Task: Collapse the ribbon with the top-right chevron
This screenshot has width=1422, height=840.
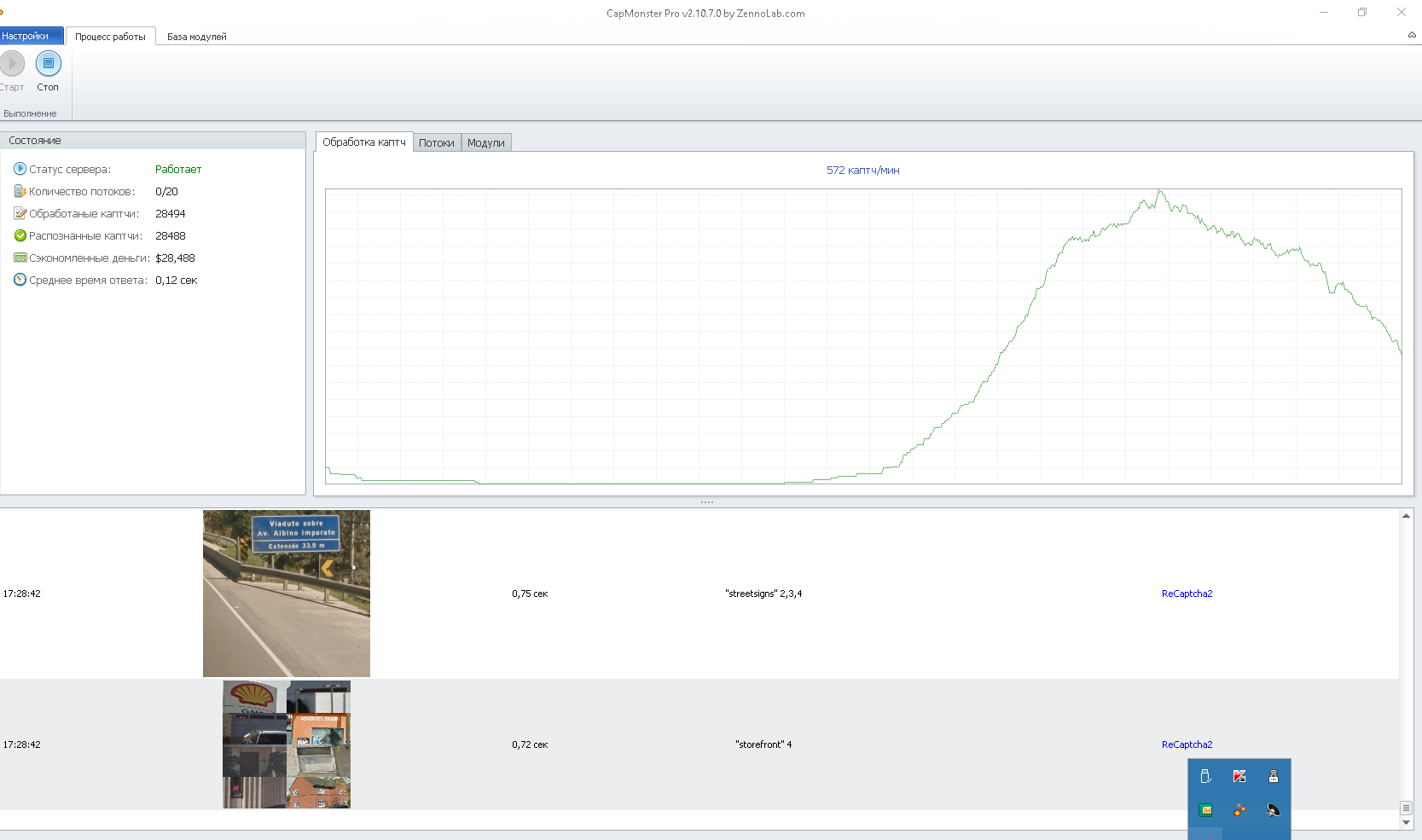Action: pos(1412,35)
